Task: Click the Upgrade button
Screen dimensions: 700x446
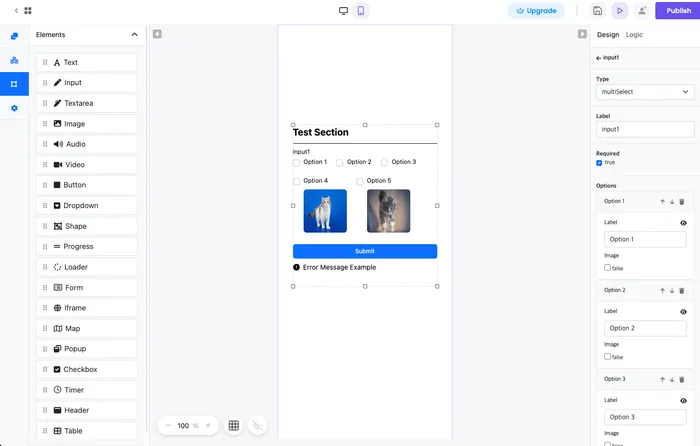Action: pyautogui.click(x=536, y=11)
